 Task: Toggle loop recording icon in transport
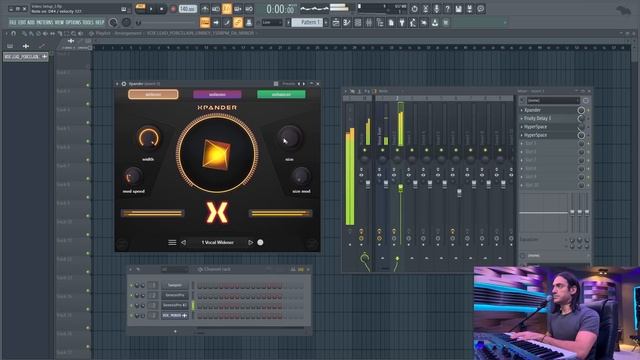[x=249, y=9]
